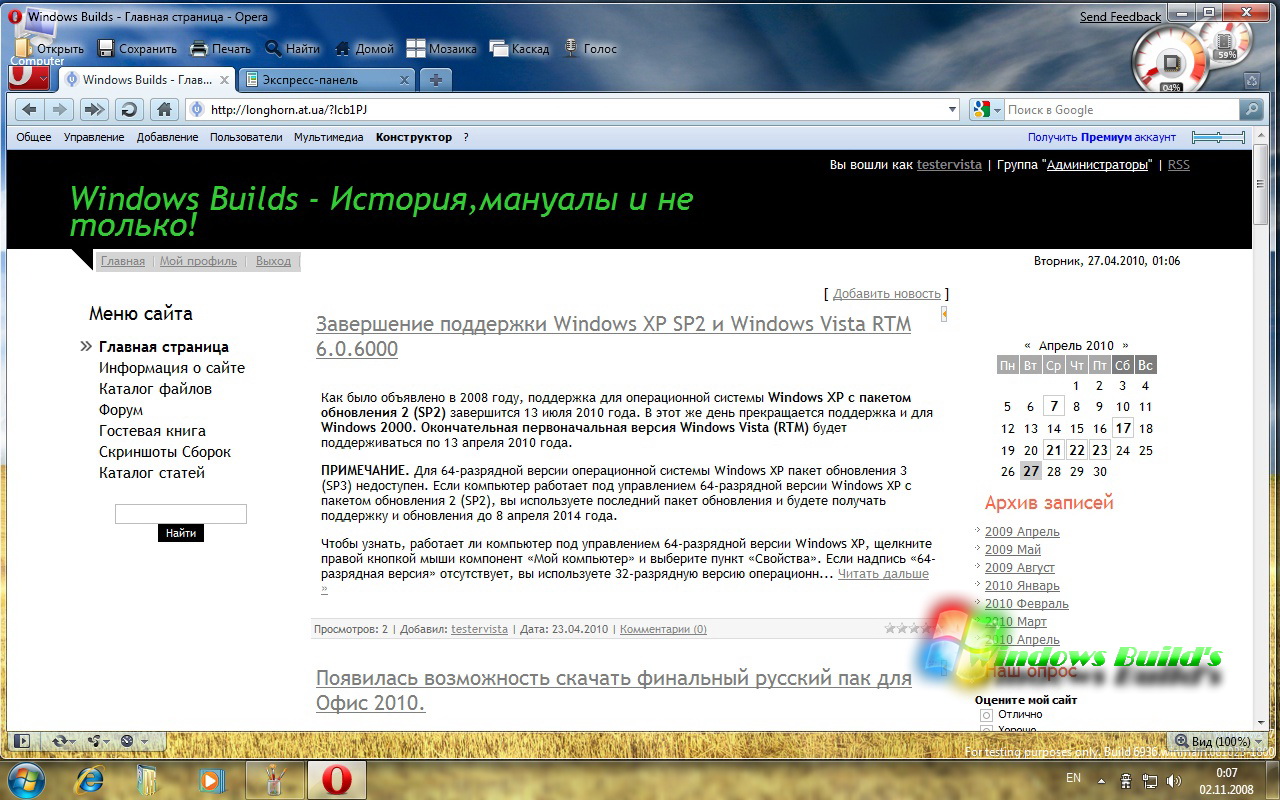Click the CPU meter gadget
This screenshot has height=800, width=1280.
click(1170, 62)
